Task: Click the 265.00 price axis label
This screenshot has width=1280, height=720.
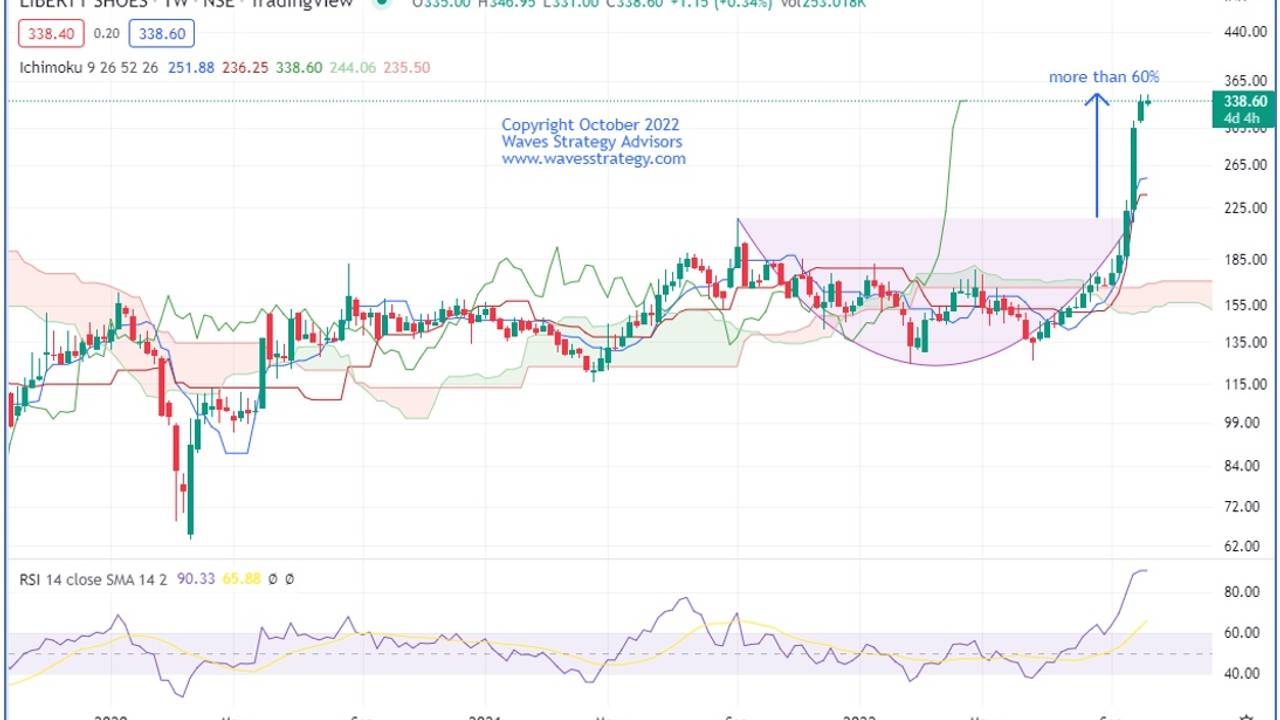Action: [1246, 165]
